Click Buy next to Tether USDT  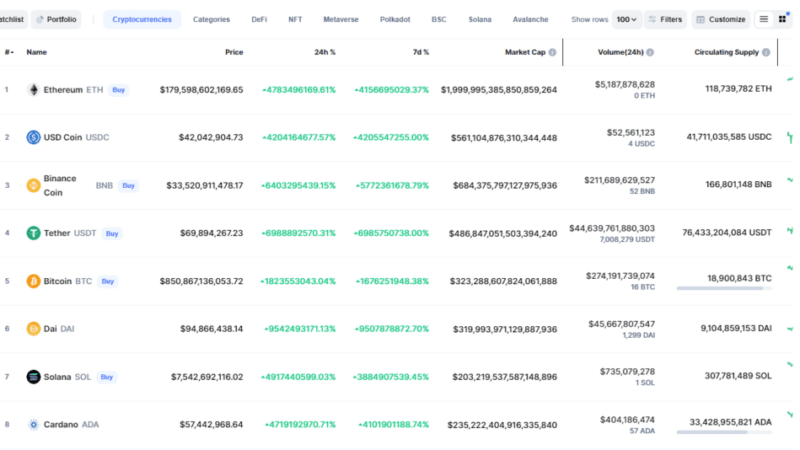click(112, 233)
